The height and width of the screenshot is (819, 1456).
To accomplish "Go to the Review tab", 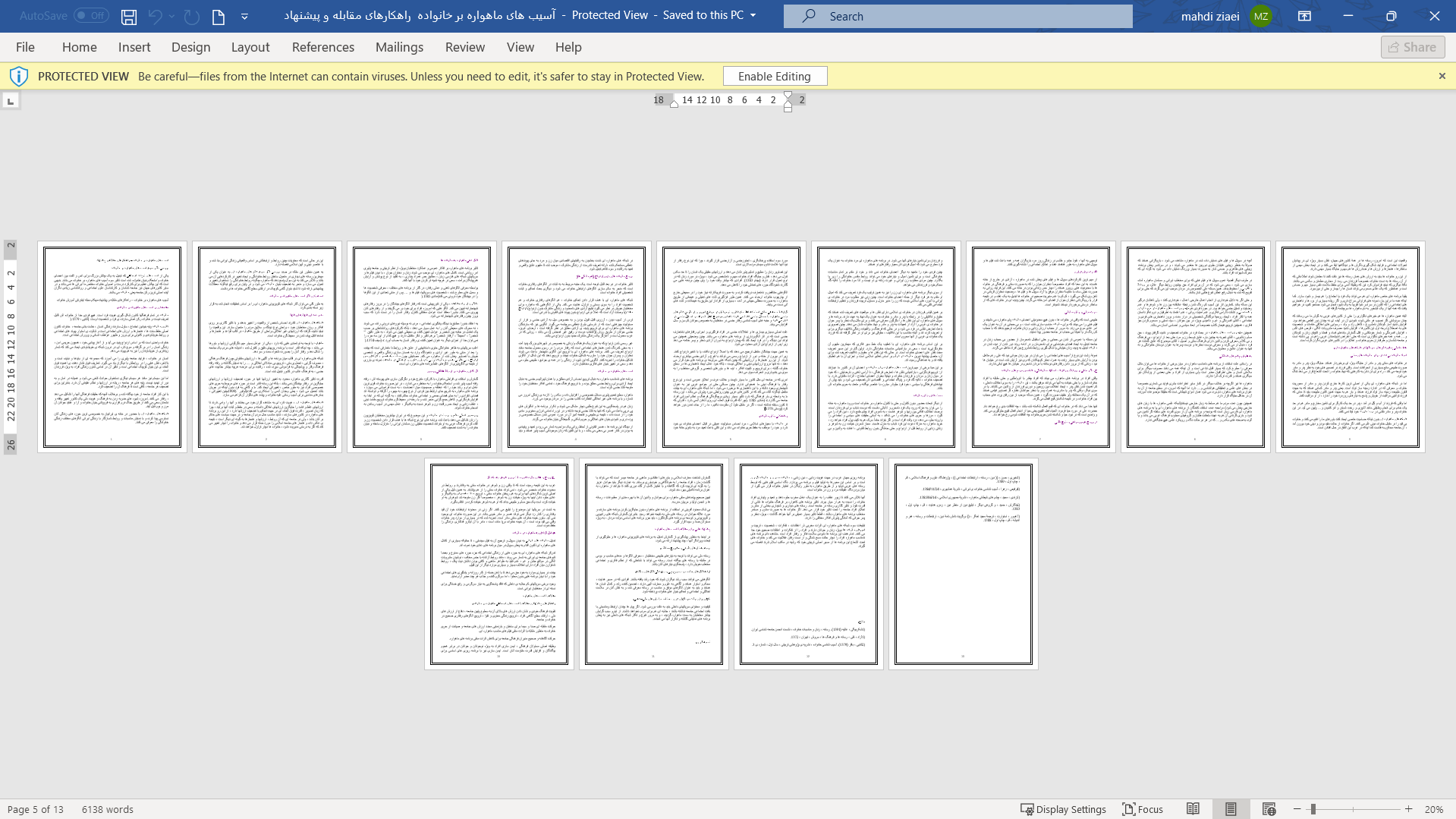I will (465, 47).
